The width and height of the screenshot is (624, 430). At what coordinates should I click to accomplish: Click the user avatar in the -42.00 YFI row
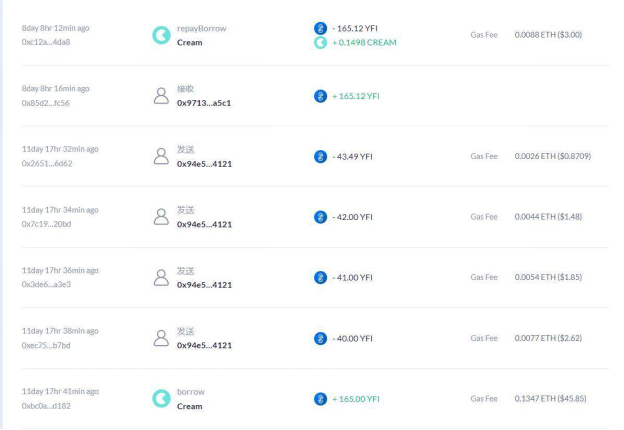click(161, 217)
